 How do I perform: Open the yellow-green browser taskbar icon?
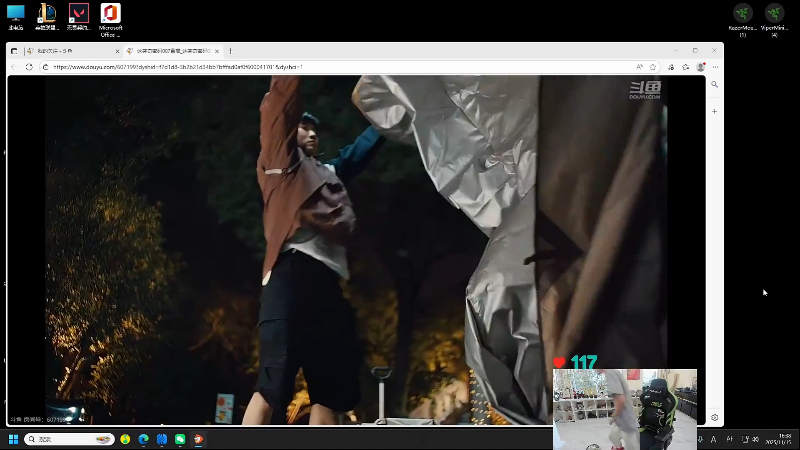(x=125, y=439)
